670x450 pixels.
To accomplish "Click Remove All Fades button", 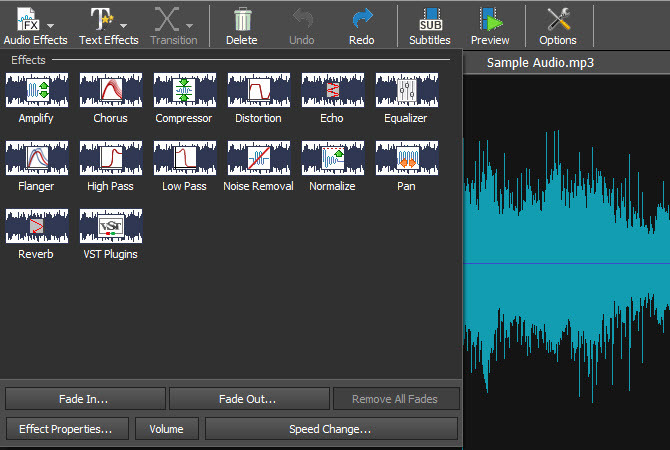I will point(396,399).
